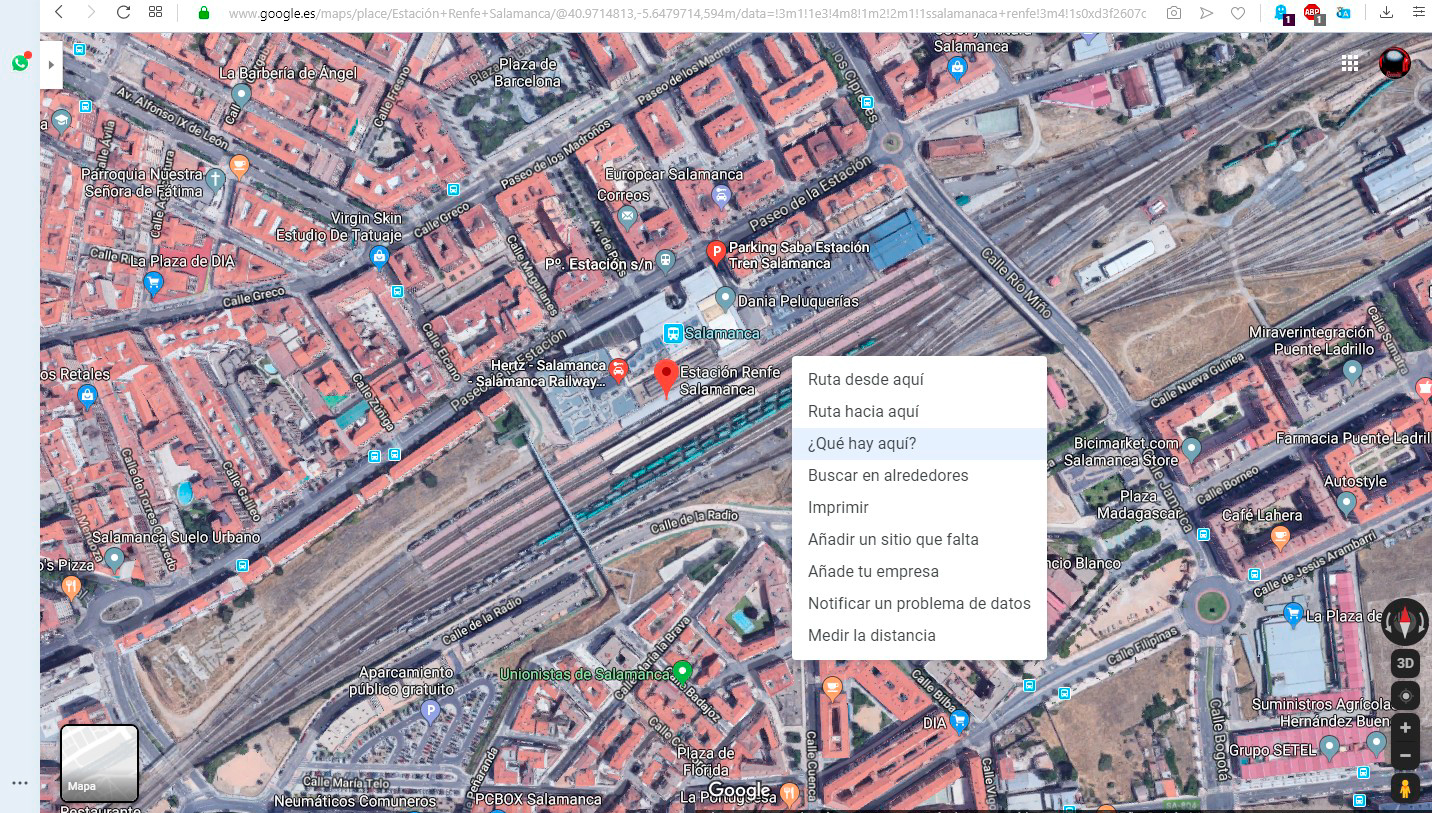The image size is (1432, 813).
Task: Open the browser downloads icon
Action: [1386, 13]
